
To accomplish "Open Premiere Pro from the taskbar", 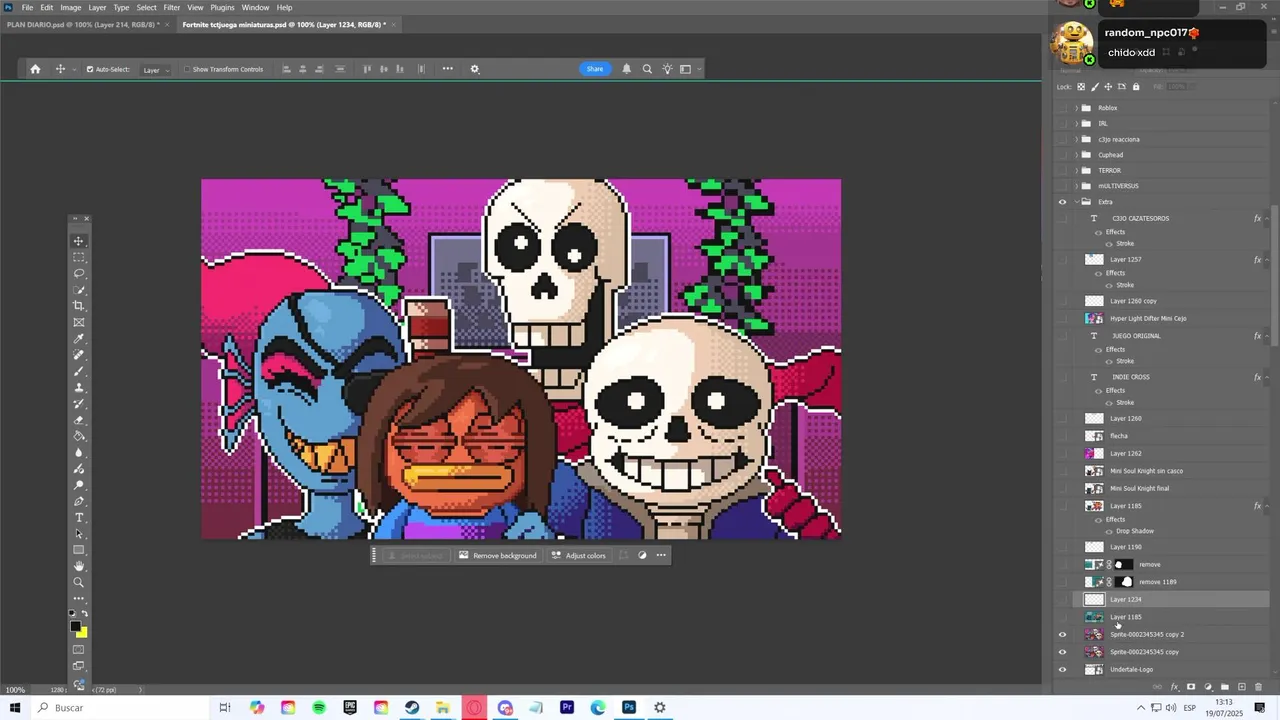I will 567,707.
